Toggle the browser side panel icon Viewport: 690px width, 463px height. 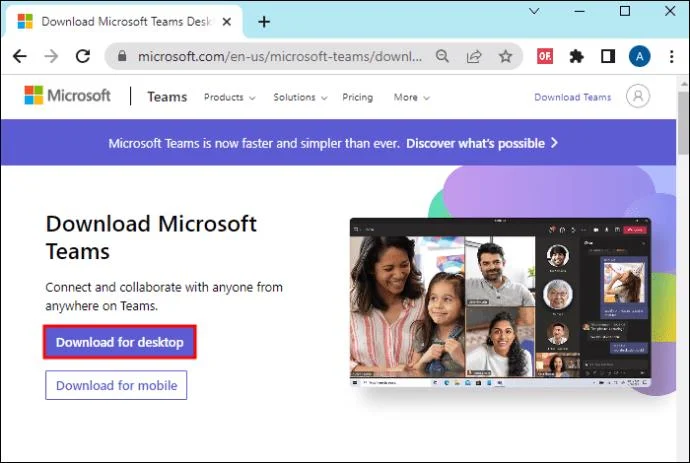click(608, 56)
